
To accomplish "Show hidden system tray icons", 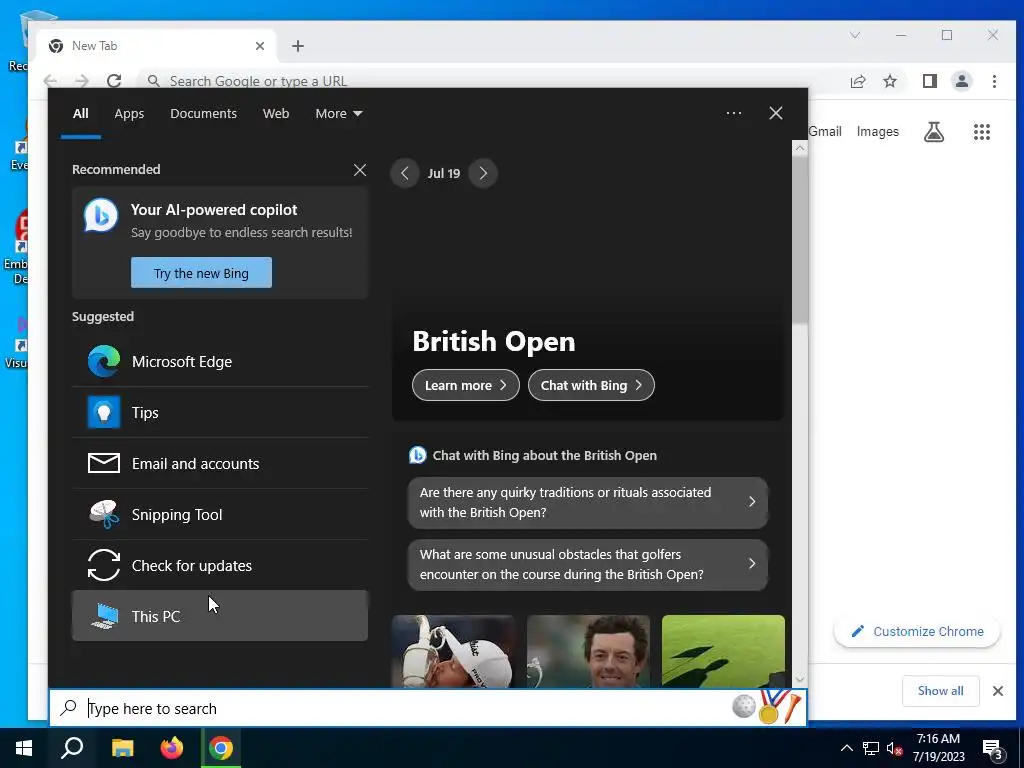I will [x=846, y=748].
